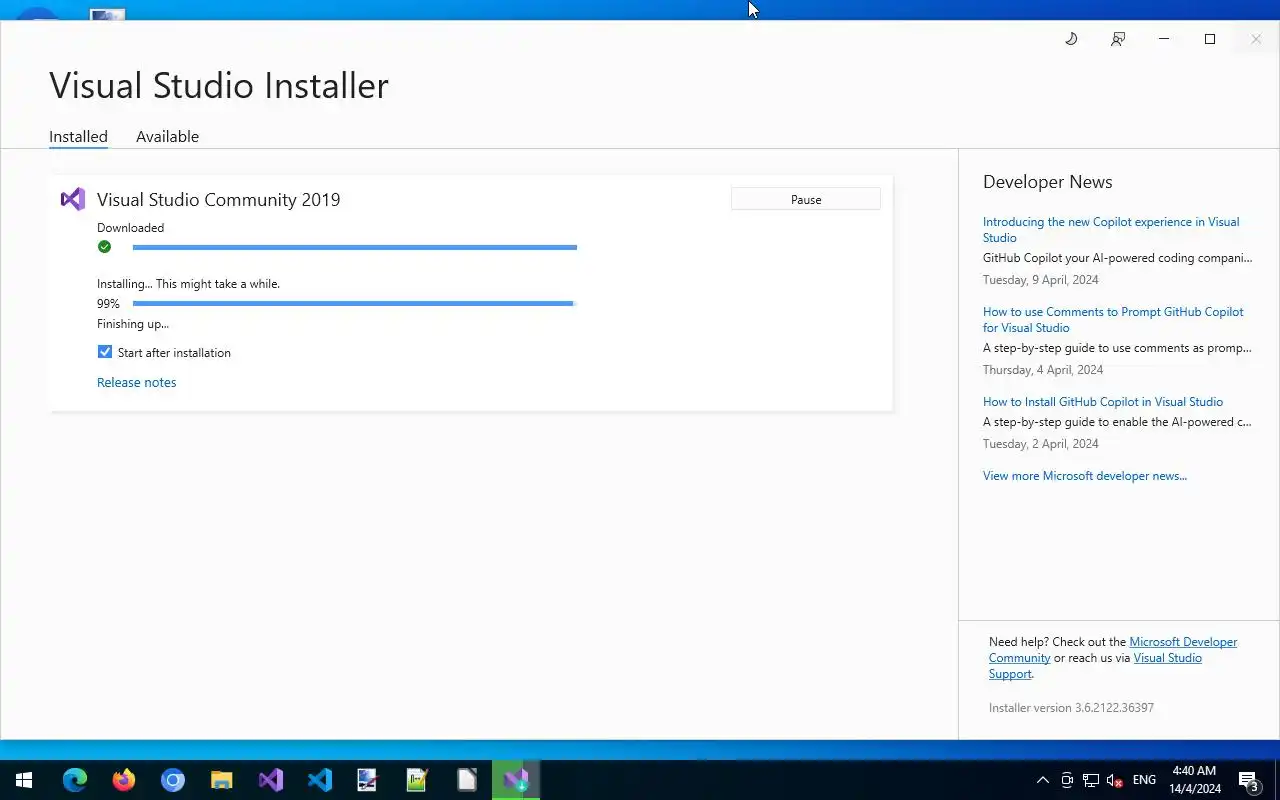Open the Release notes link
Viewport: 1280px width, 800px height.
(136, 382)
